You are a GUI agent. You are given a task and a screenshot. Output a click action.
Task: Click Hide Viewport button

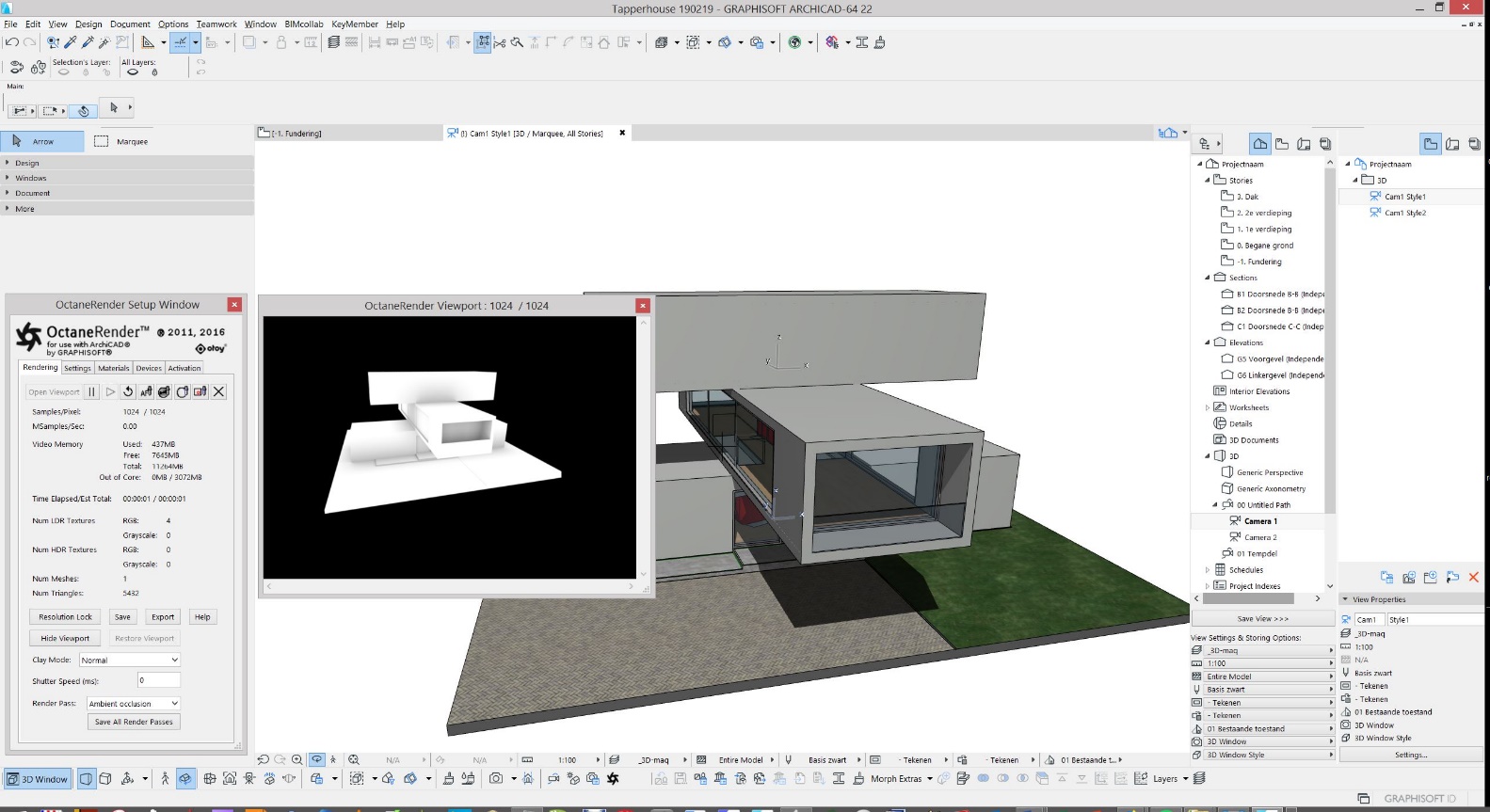pyautogui.click(x=65, y=639)
